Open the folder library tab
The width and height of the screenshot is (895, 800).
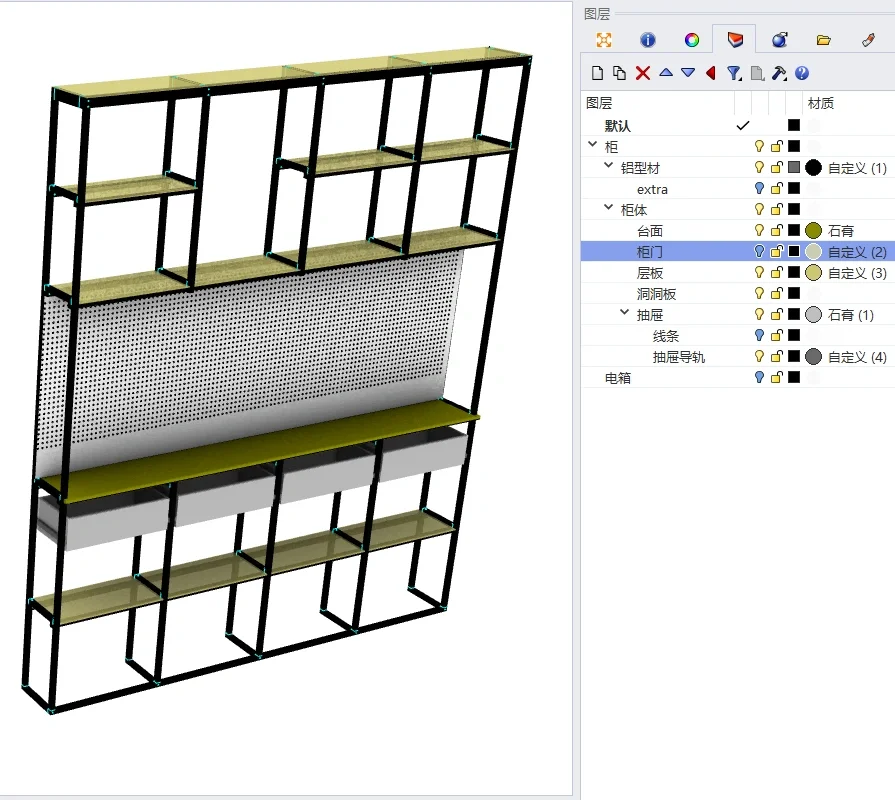click(x=823, y=40)
